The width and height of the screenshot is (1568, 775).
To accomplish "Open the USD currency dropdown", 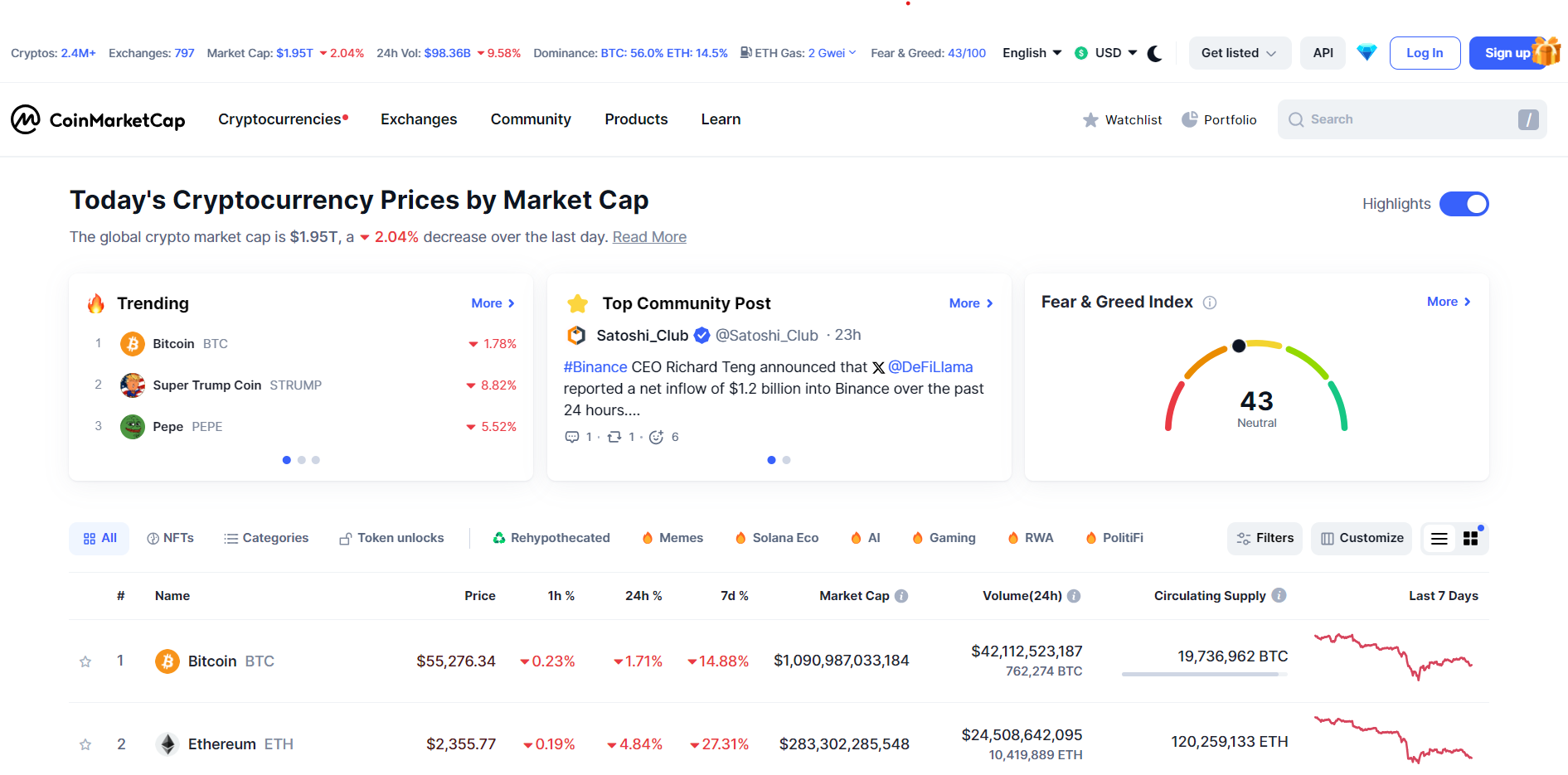I will pos(1106,53).
